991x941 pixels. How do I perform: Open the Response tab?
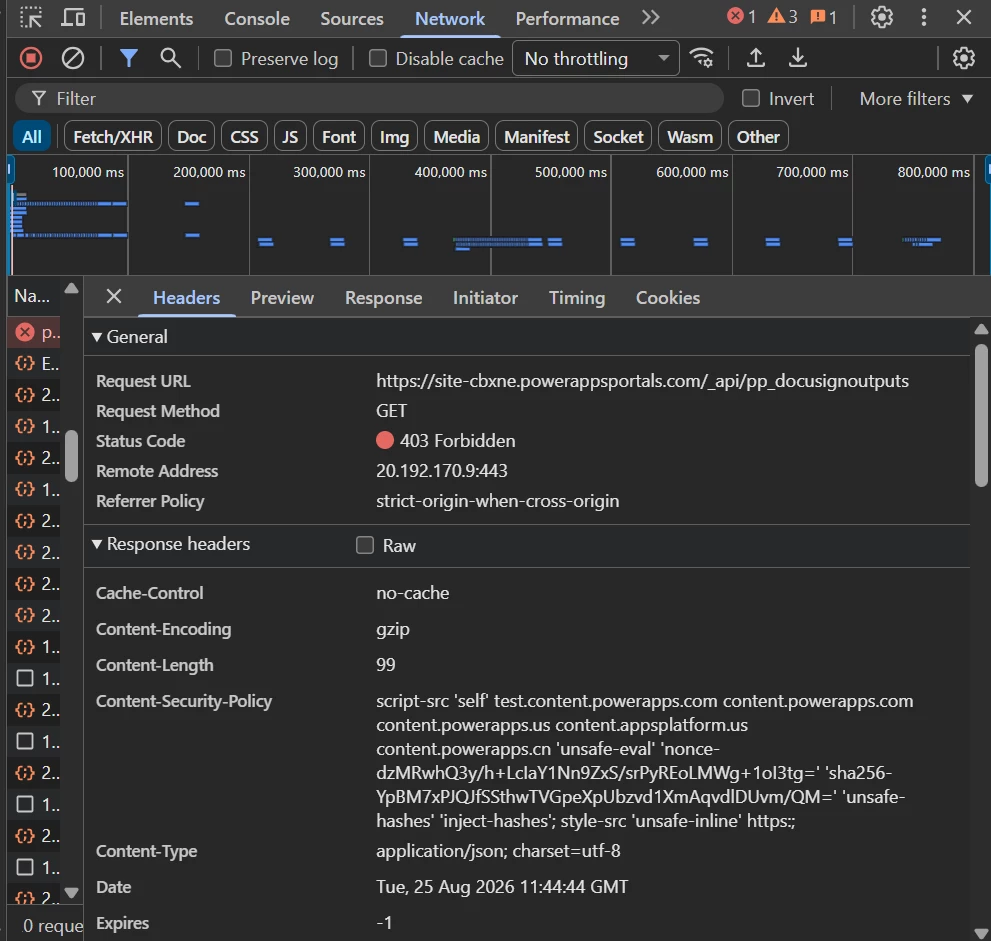[x=383, y=298]
